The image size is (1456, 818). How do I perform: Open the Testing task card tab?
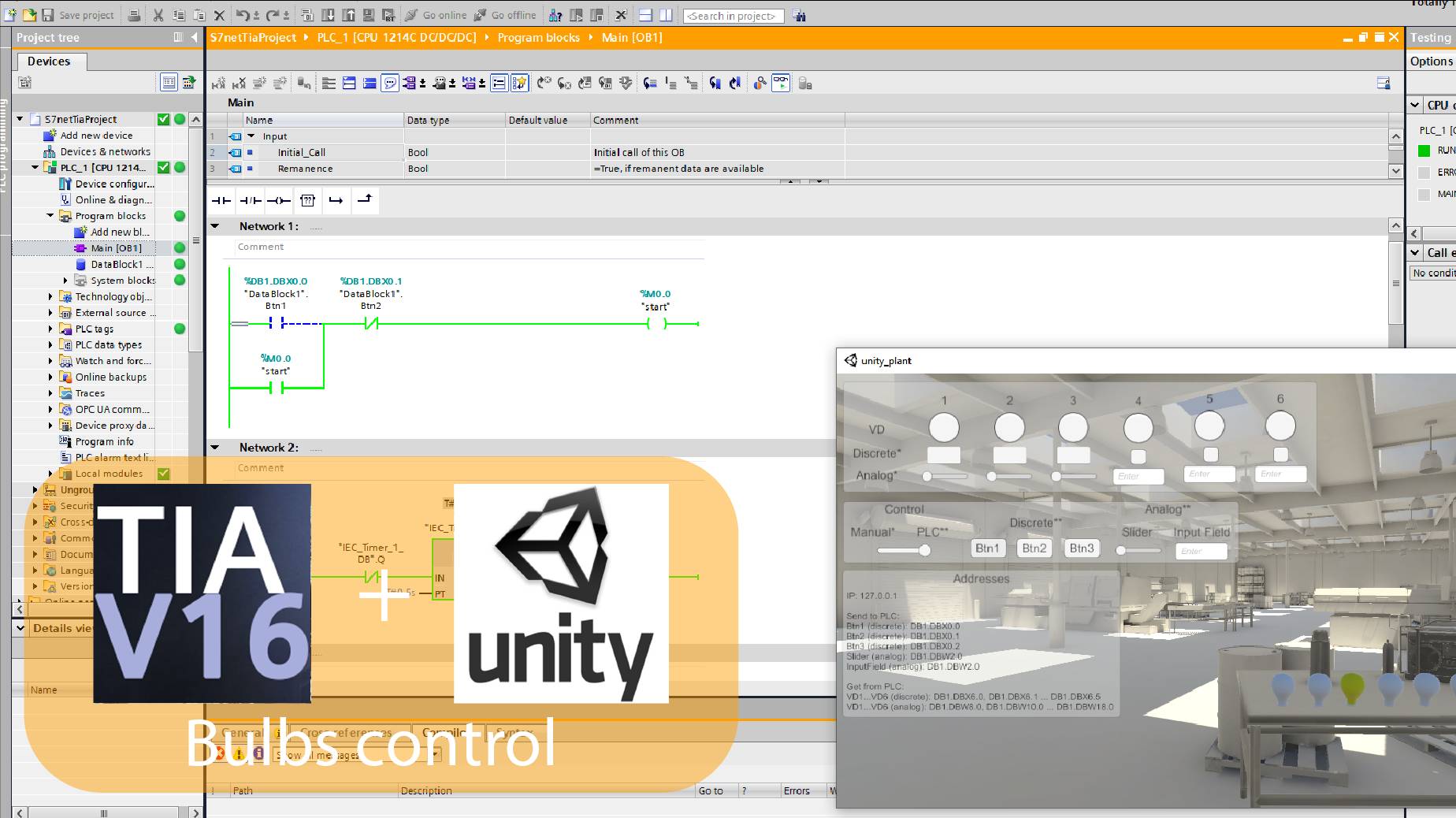click(x=1431, y=37)
